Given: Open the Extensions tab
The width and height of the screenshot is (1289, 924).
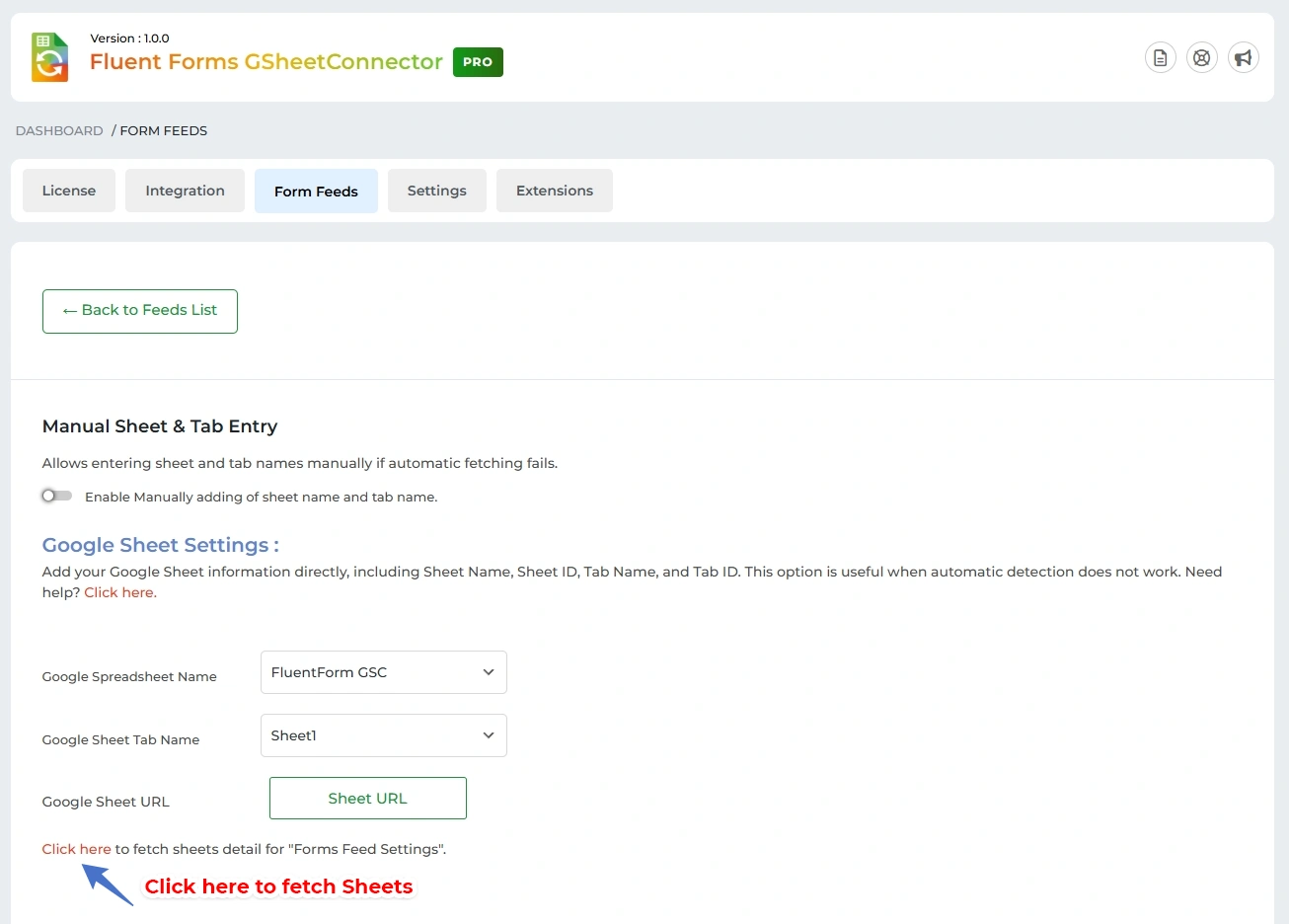Looking at the screenshot, I should point(554,191).
